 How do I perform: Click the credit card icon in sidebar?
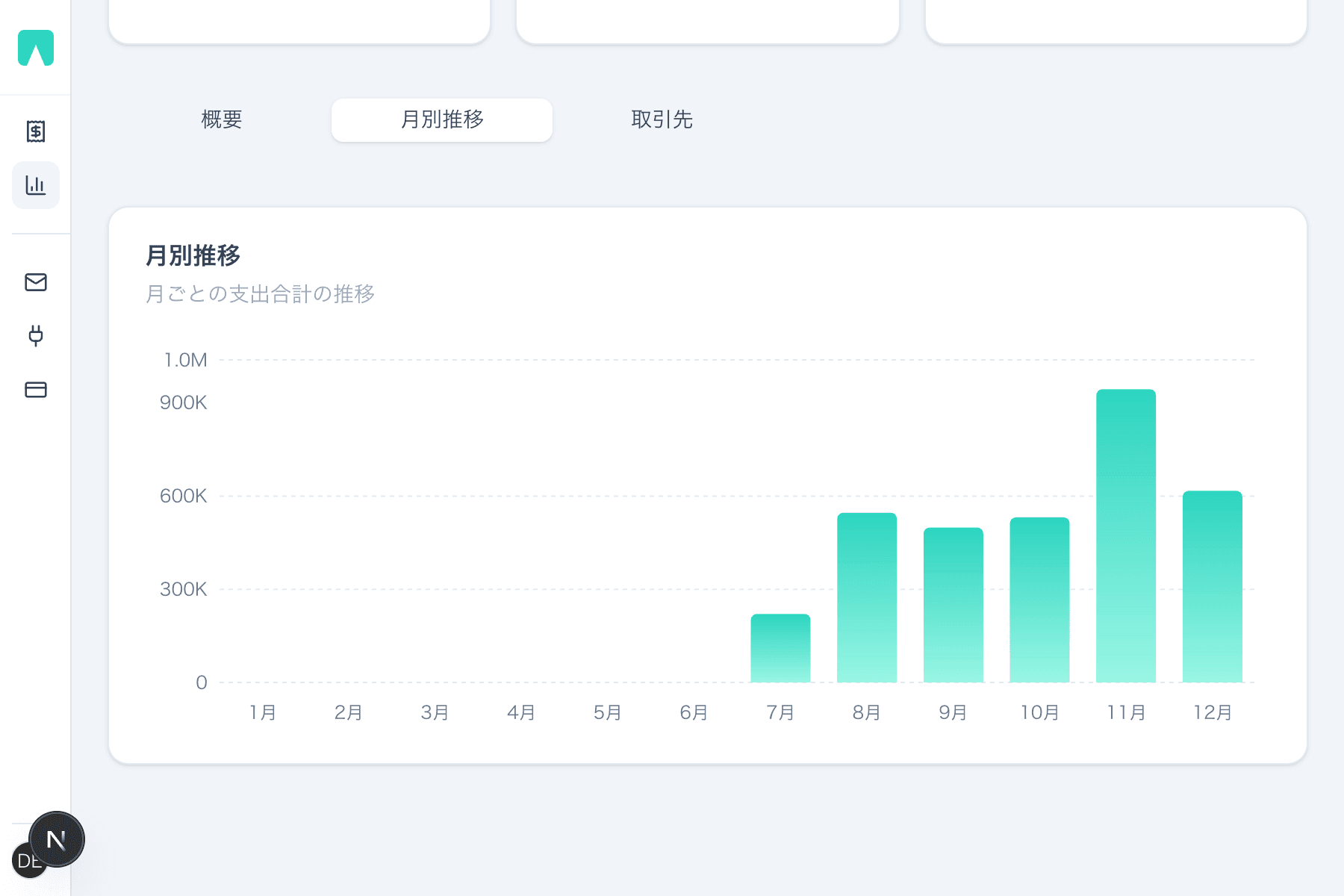pyautogui.click(x=35, y=389)
